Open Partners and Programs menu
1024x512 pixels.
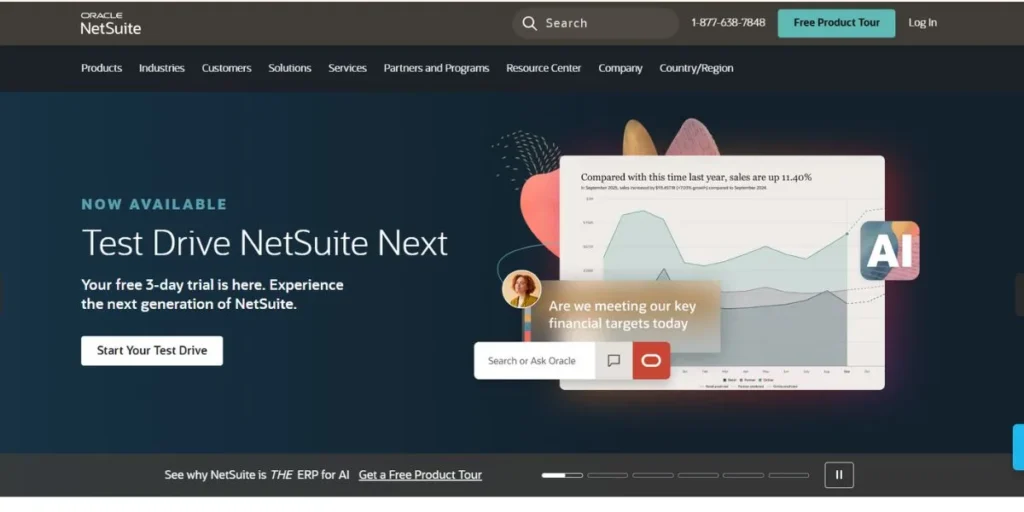(436, 68)
